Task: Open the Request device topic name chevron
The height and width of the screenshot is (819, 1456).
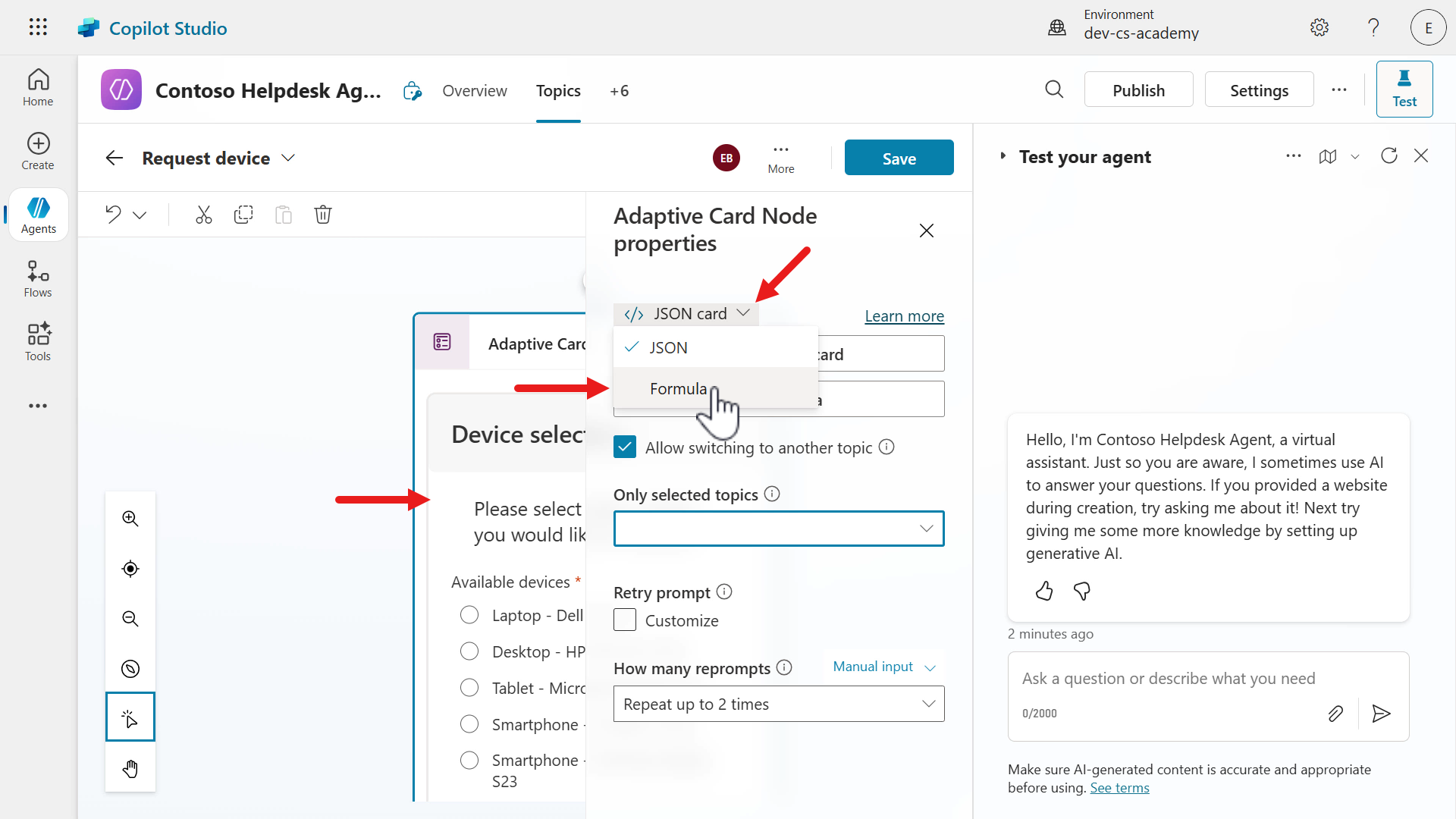Action: [288, 158]
